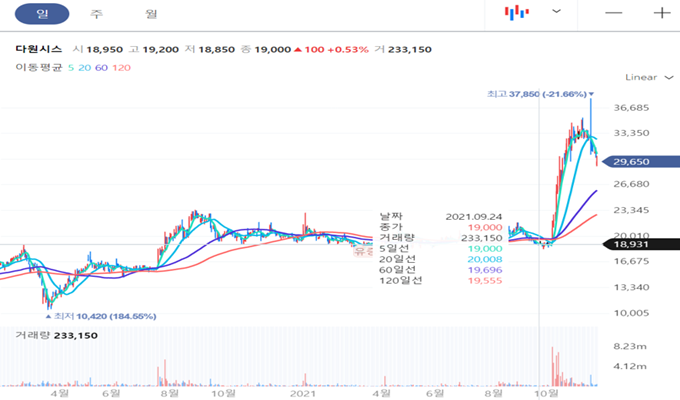Select the 일 (daily) chart tab

point(42,14)
